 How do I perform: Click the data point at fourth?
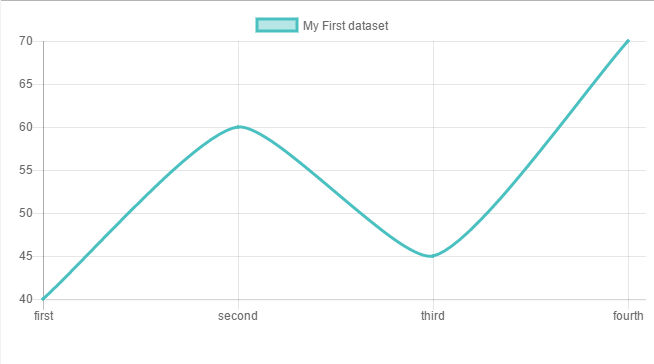(628, 41)
